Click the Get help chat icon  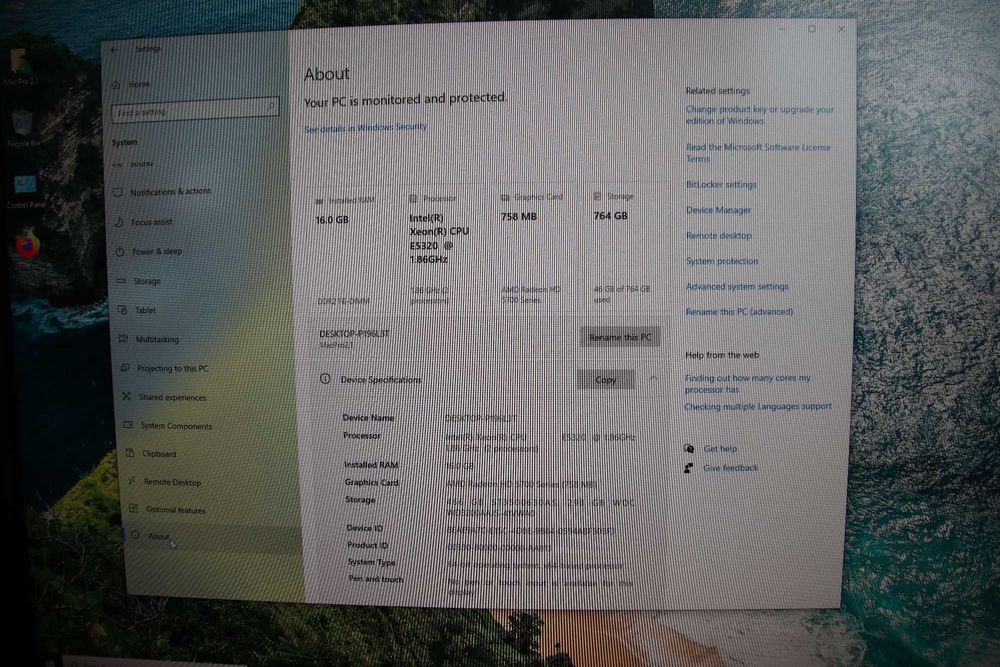[689, 448]
